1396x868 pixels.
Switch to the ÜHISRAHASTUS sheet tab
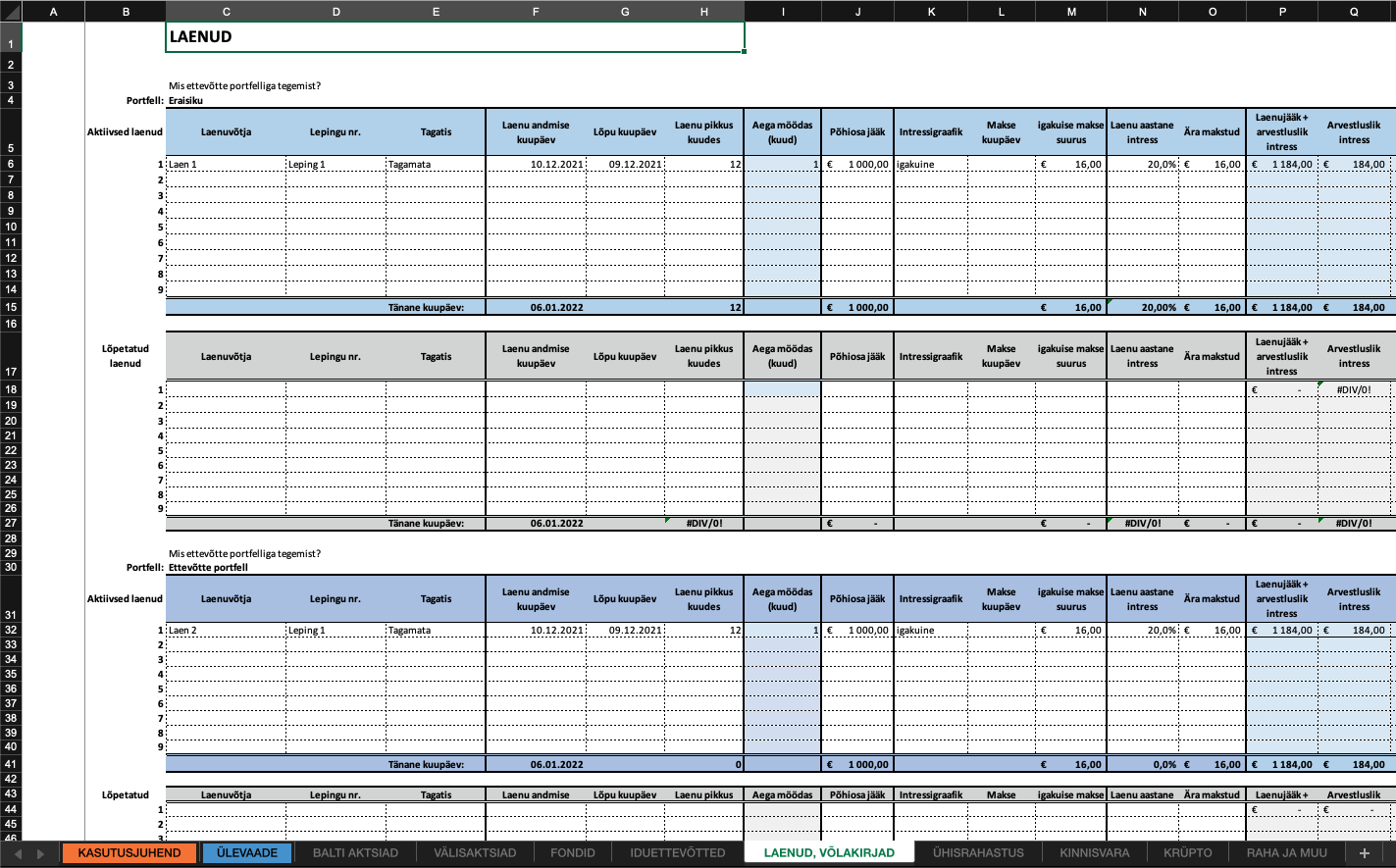(x=977, y=853)
